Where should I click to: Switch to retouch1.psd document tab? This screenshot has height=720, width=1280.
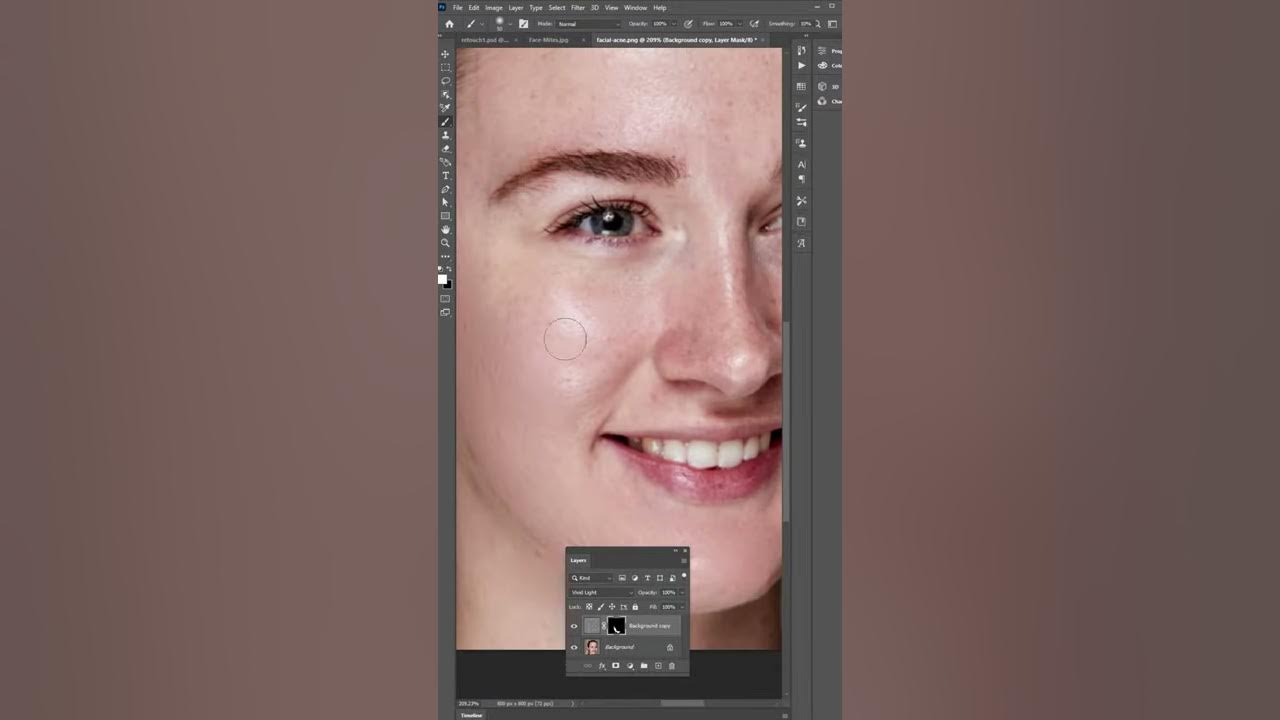[x=485, y=40]
